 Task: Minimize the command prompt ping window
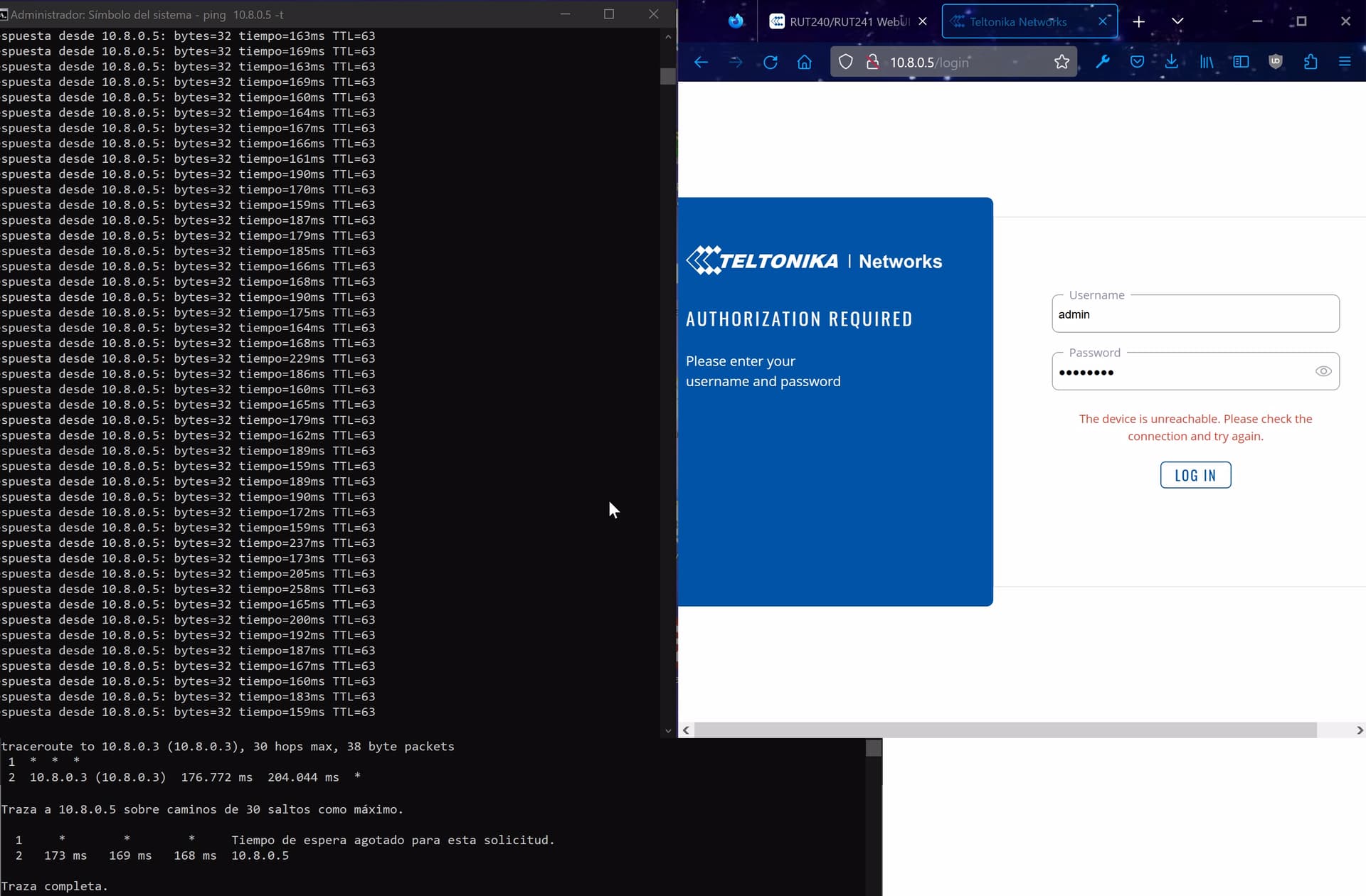pyautogui.click(x=566, y=14)
